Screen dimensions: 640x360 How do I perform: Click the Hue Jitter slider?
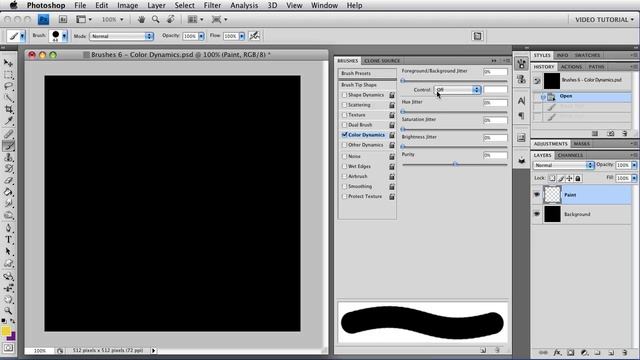point(455,111)
